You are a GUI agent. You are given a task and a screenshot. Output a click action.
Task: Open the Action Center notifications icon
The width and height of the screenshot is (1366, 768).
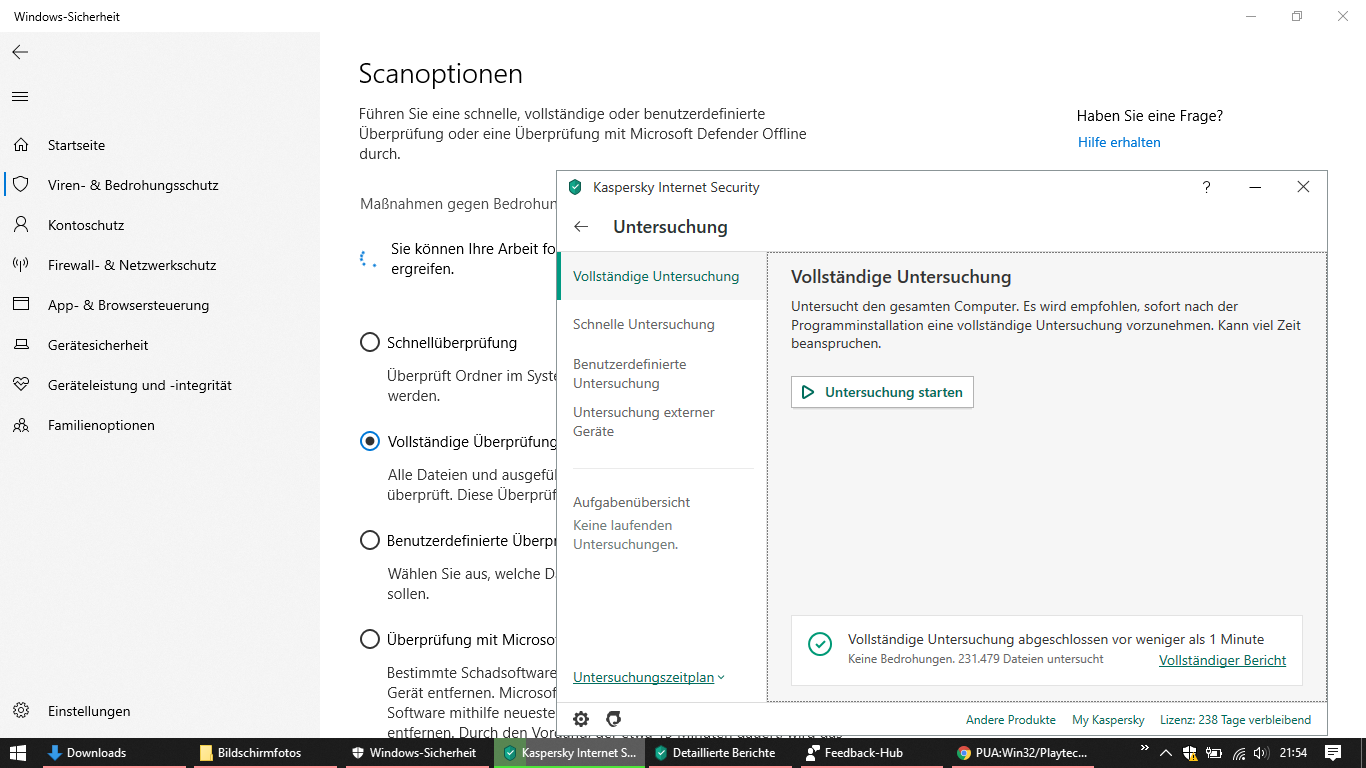click(x=1333, y=753)
